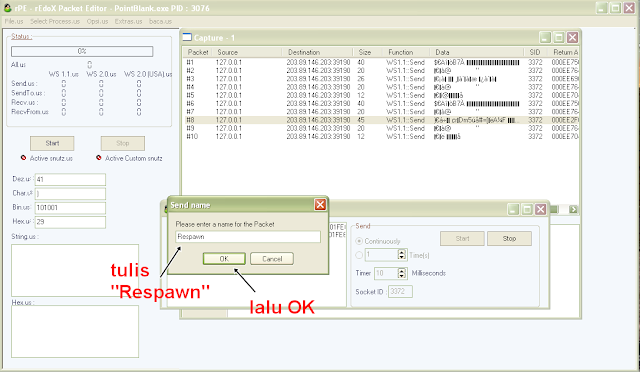The width and height of the screenshot is (640, 372).
Task: Click the Stop button in Status panel
Action: pos(122,143)
